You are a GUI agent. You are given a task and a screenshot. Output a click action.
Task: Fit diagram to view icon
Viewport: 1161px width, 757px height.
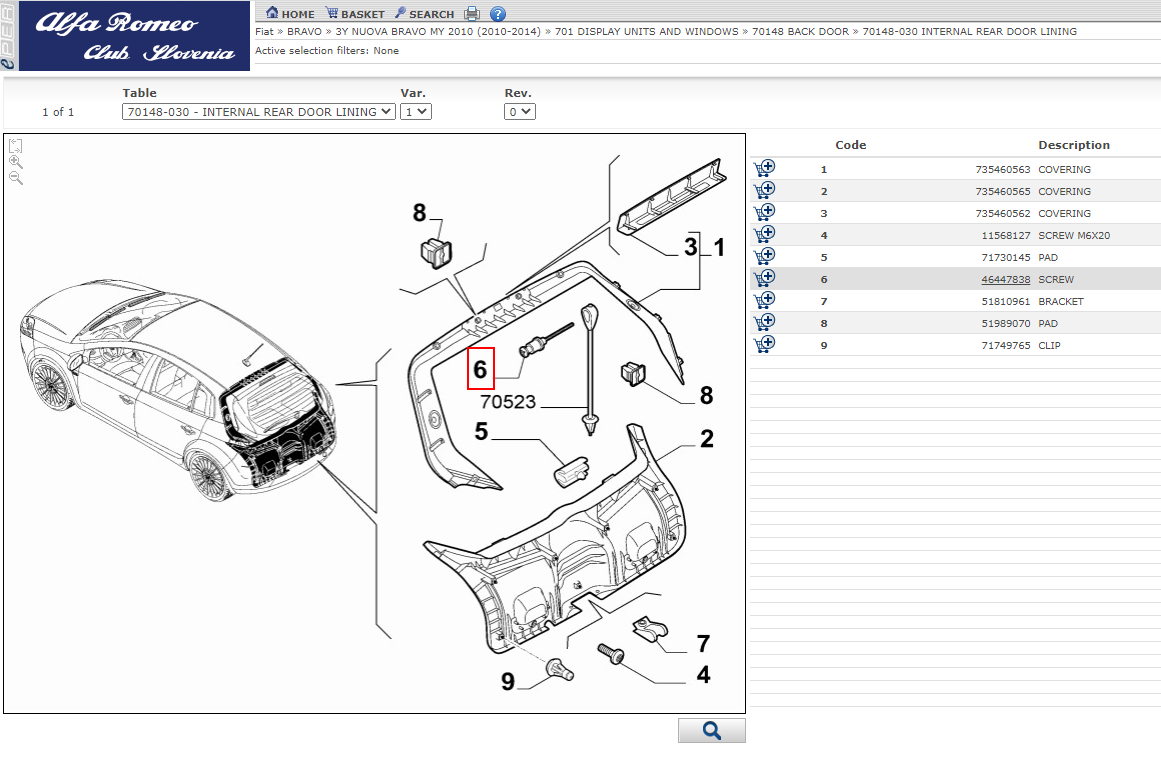coord(15,145)
